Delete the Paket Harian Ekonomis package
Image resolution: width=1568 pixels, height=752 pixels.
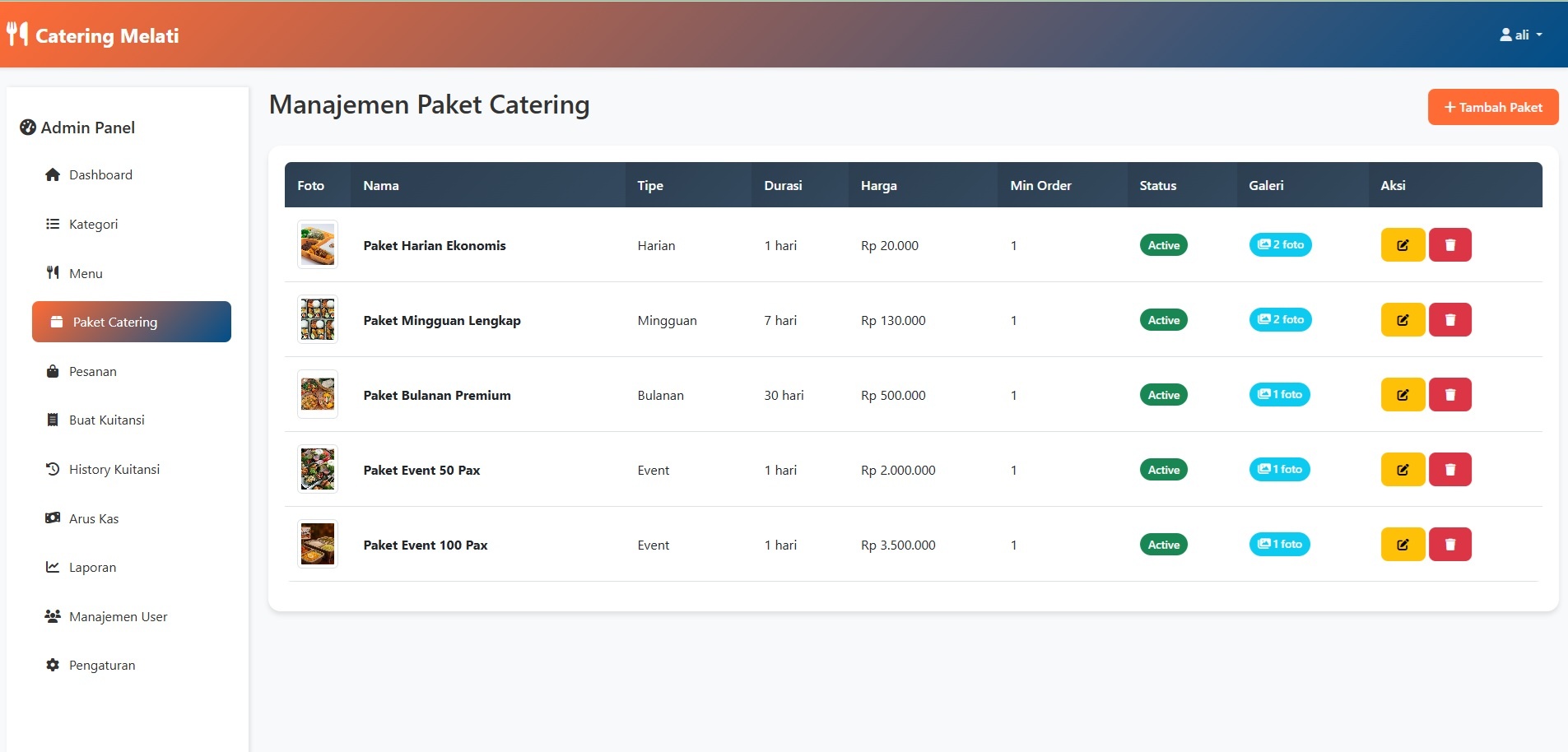(1449, 245)
